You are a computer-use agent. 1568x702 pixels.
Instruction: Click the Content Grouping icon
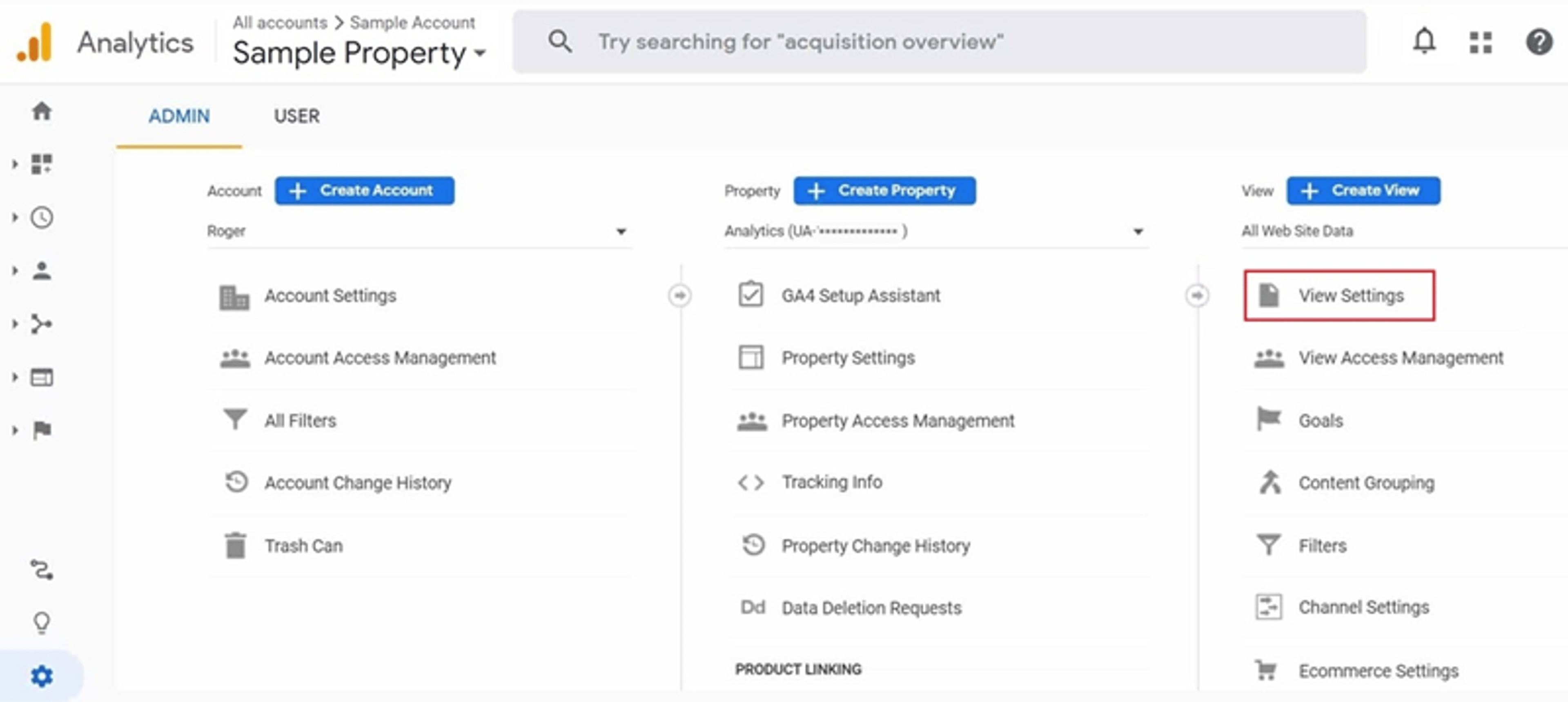point(1270,482)
